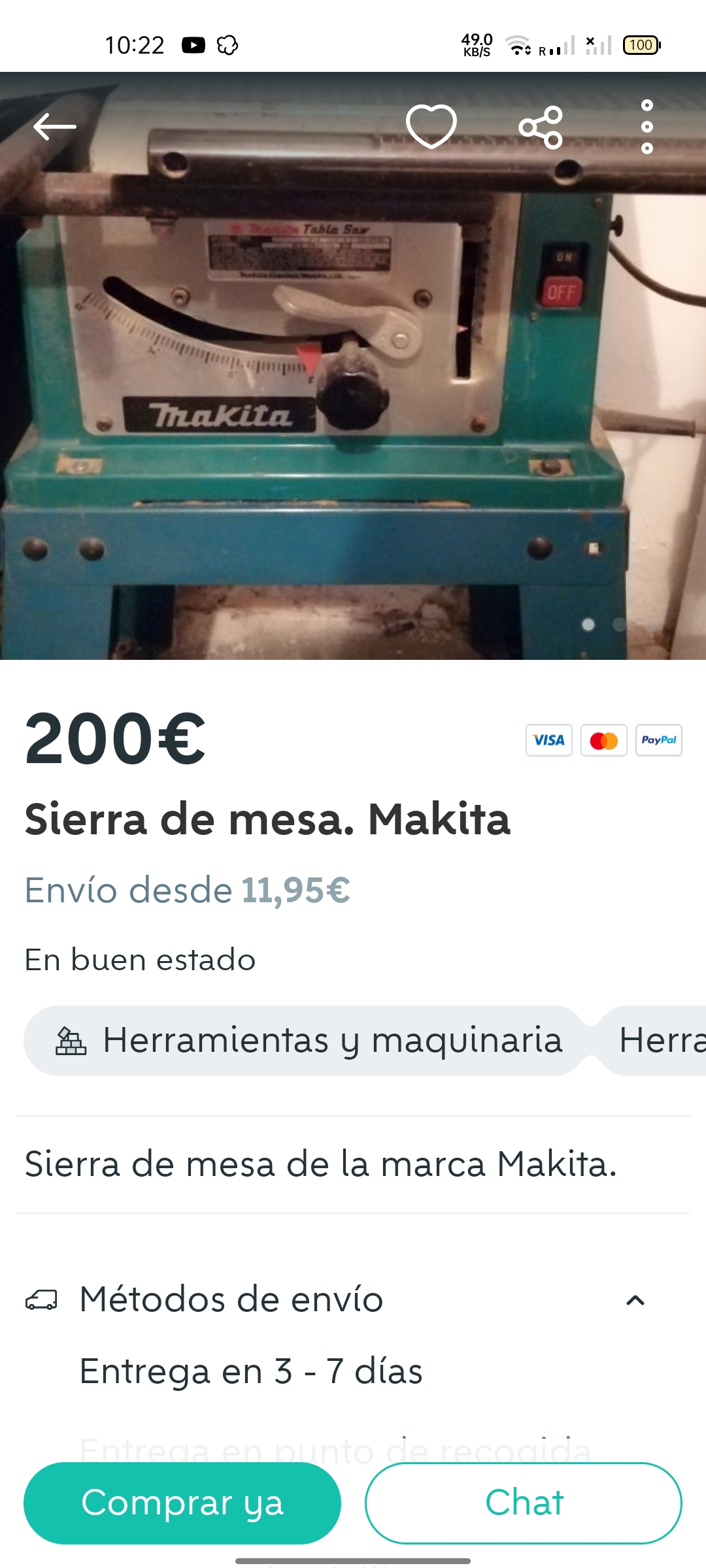Jump to second photo indicator dot

click(619, 625)
